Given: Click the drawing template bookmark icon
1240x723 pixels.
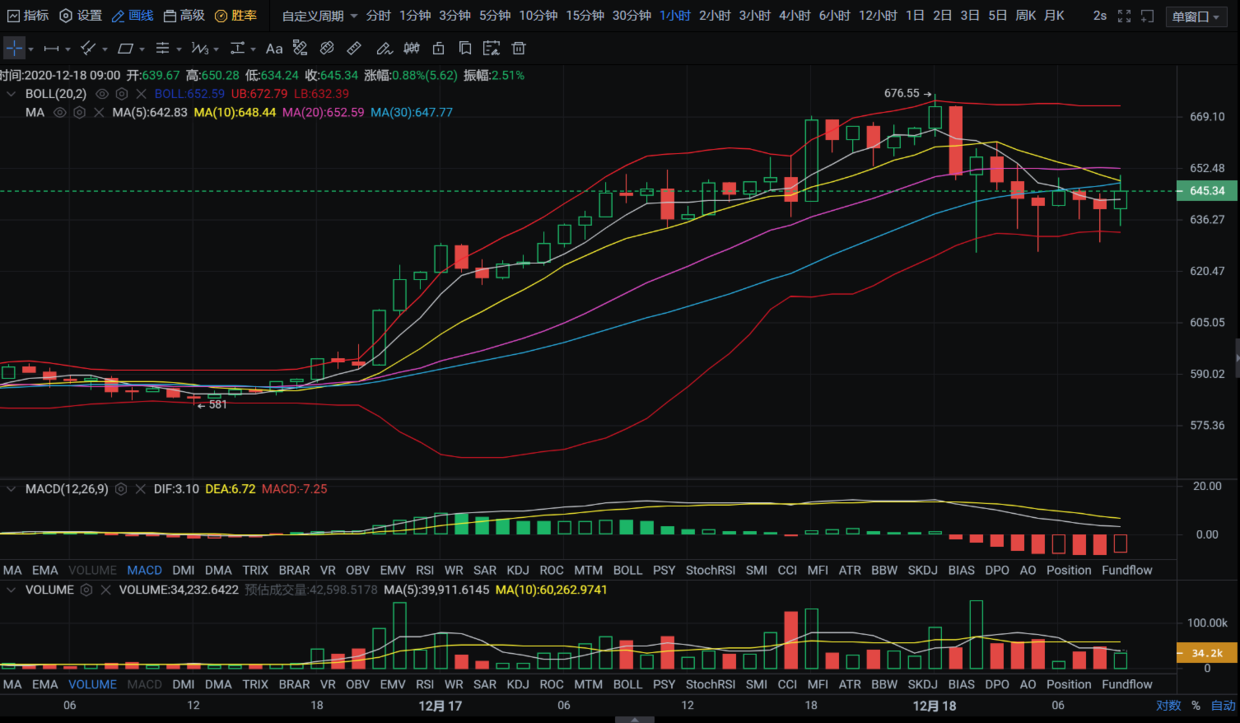Looking at the screenshot, I should [x=465, y=48].
